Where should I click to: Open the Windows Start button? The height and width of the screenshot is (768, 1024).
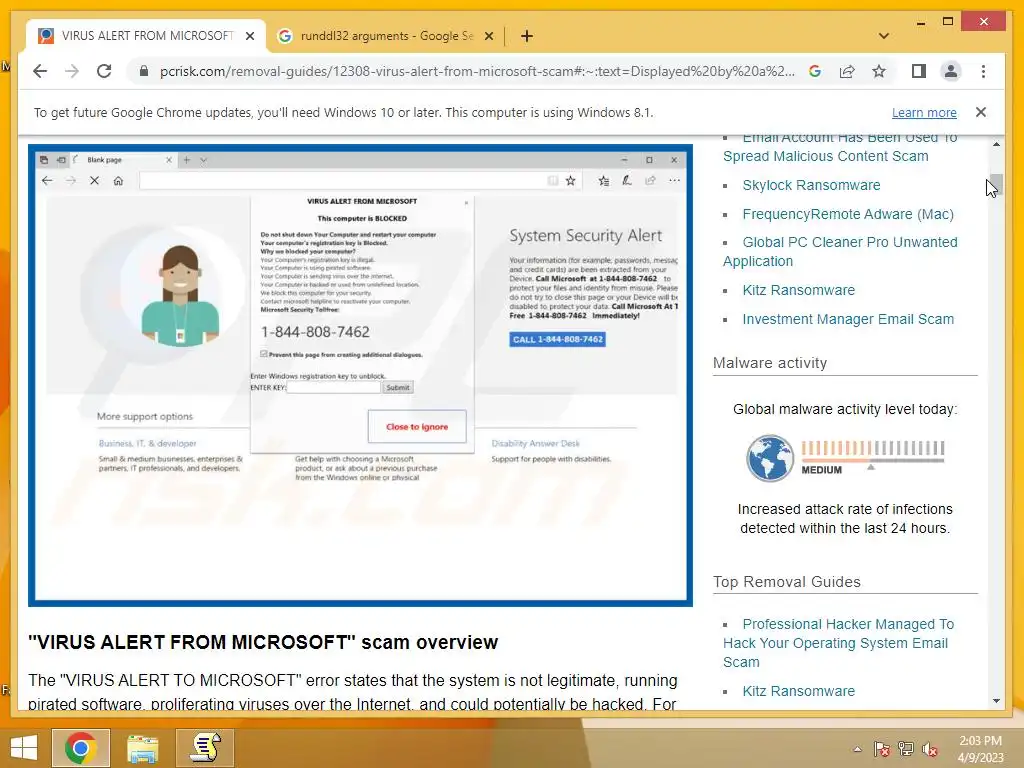[24, 748]
